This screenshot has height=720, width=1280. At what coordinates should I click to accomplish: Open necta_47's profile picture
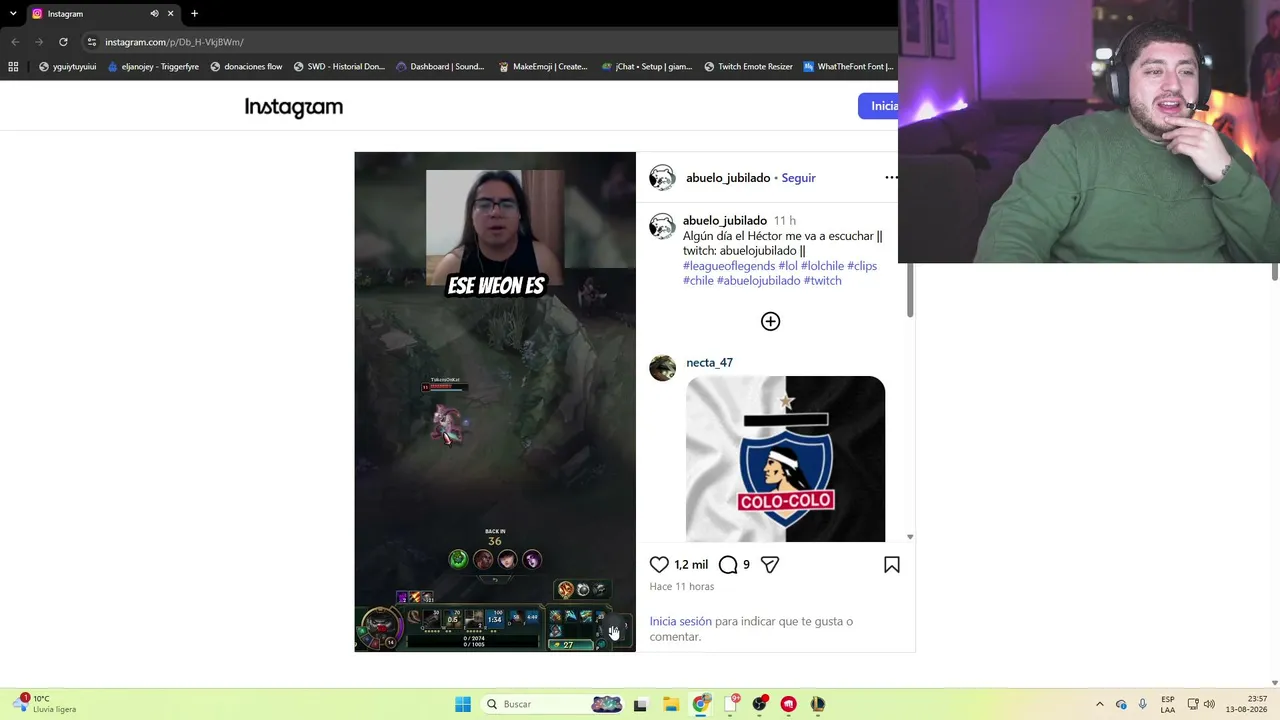tap(662, 368)
